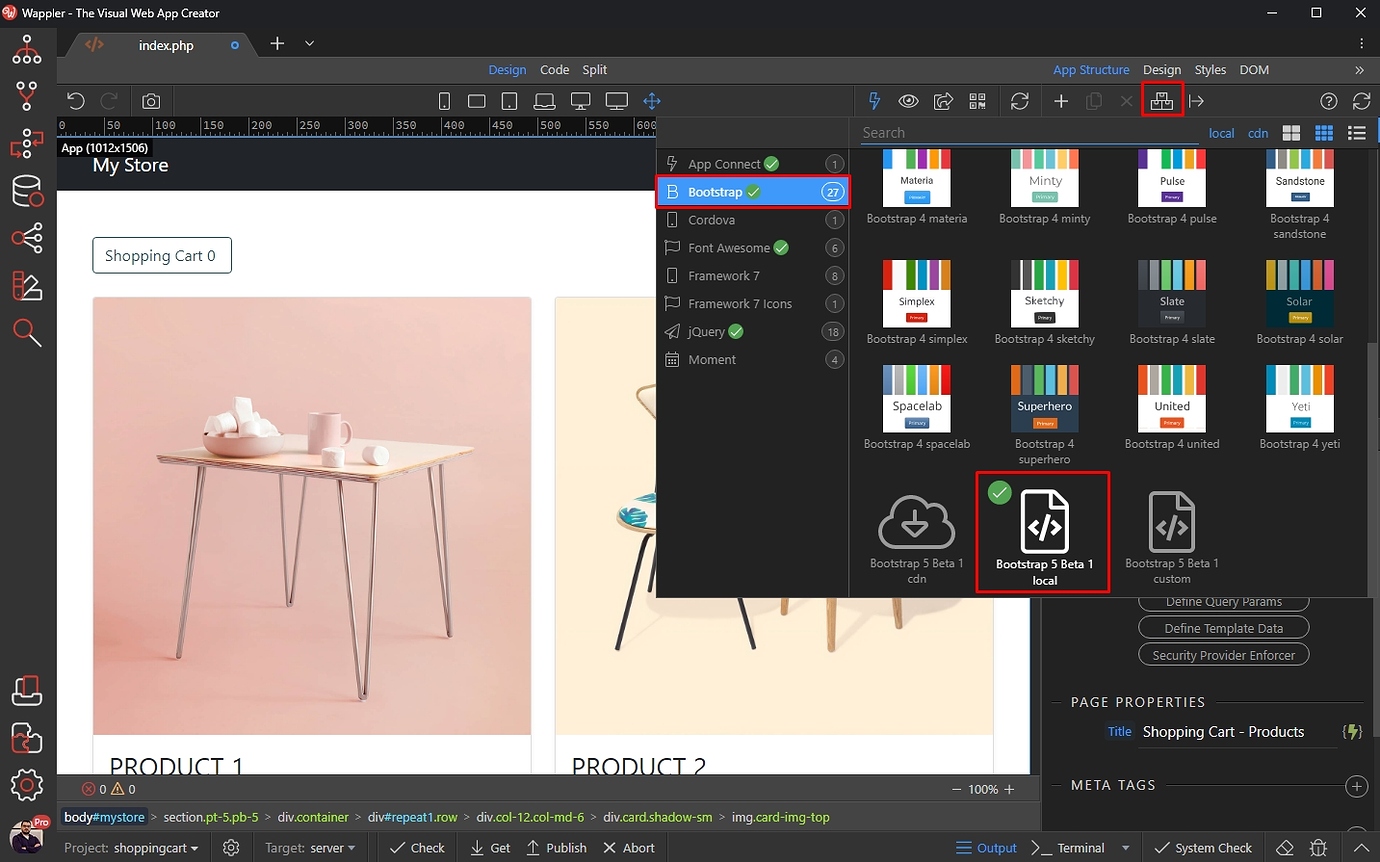
Task: Toggle the preview eye icon
Action: coord(908,101)
